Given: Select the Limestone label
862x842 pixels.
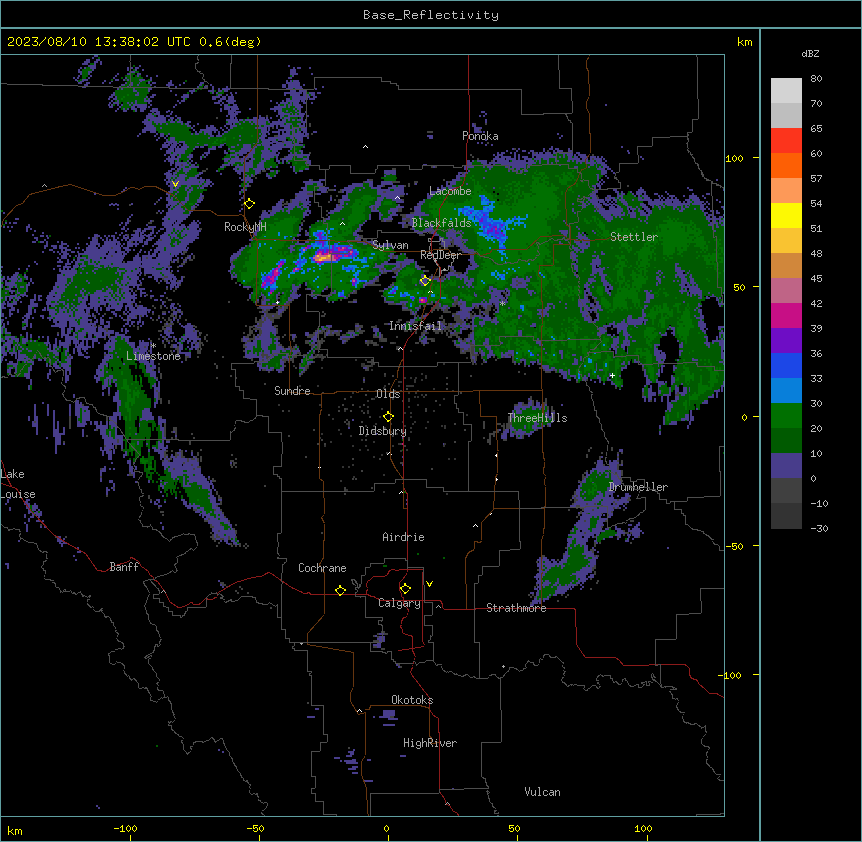Looking at the screenshot, I should pyautogui.click(x=153, y=356).
